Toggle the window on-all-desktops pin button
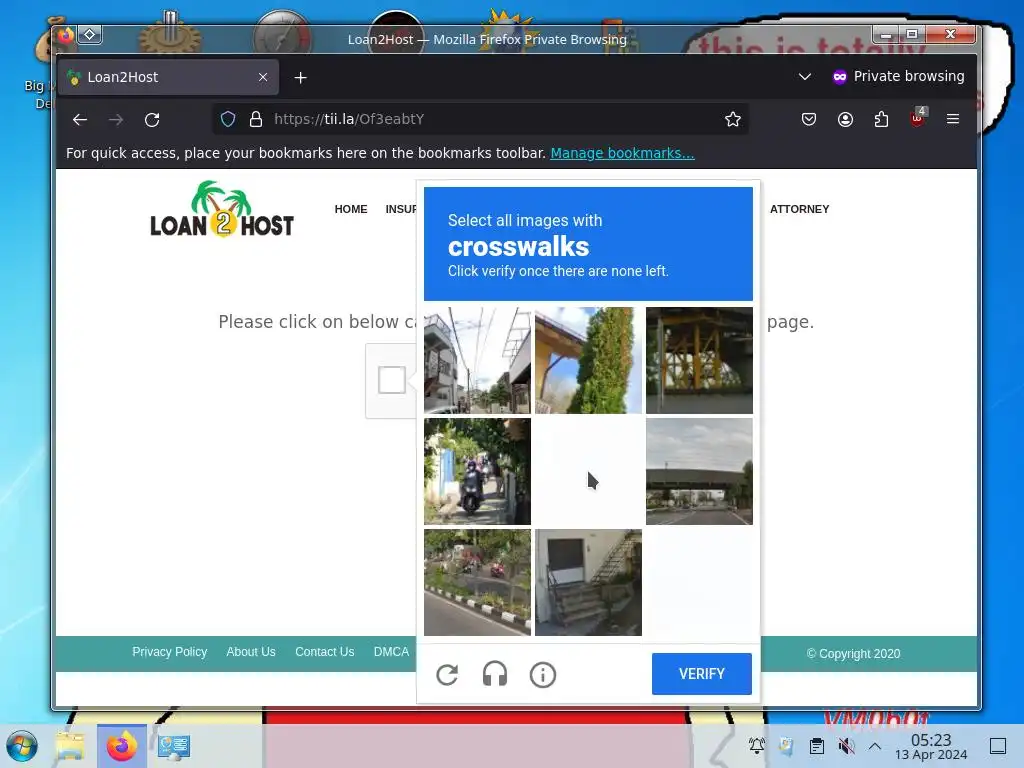Screen dimensions: 1024x768 (90, 35)
